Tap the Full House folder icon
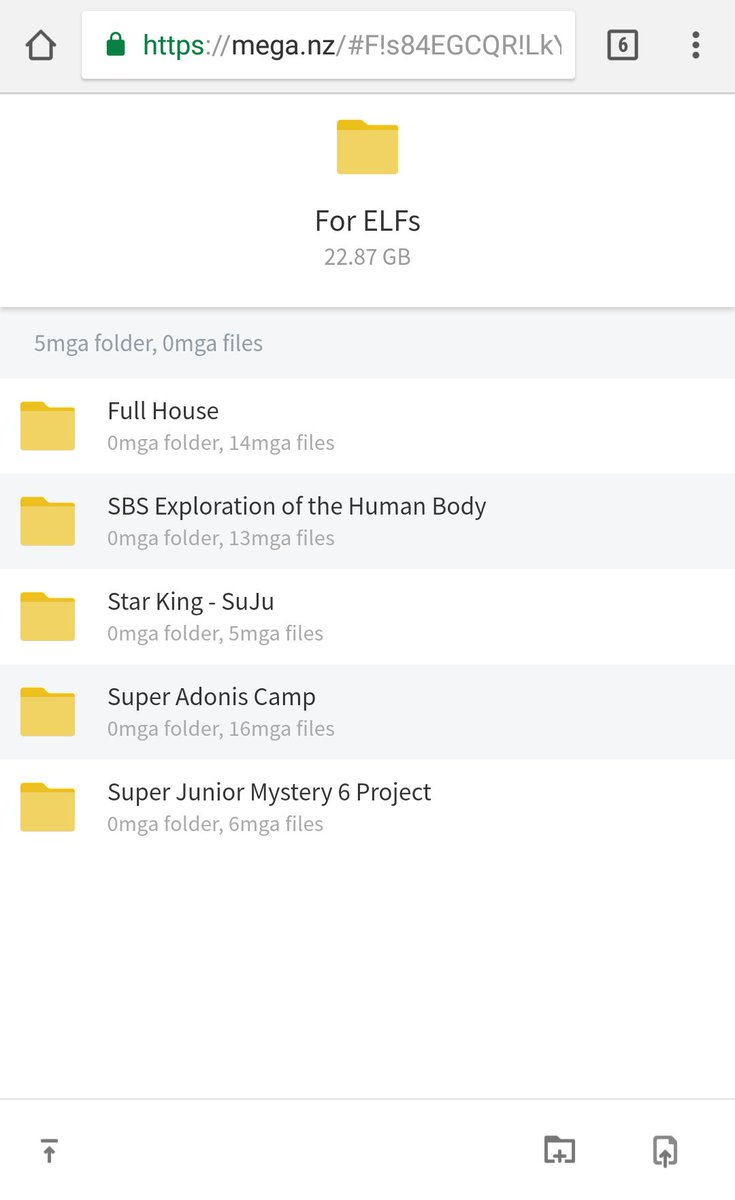This screenshot has height=1200, width=735. 47,426
